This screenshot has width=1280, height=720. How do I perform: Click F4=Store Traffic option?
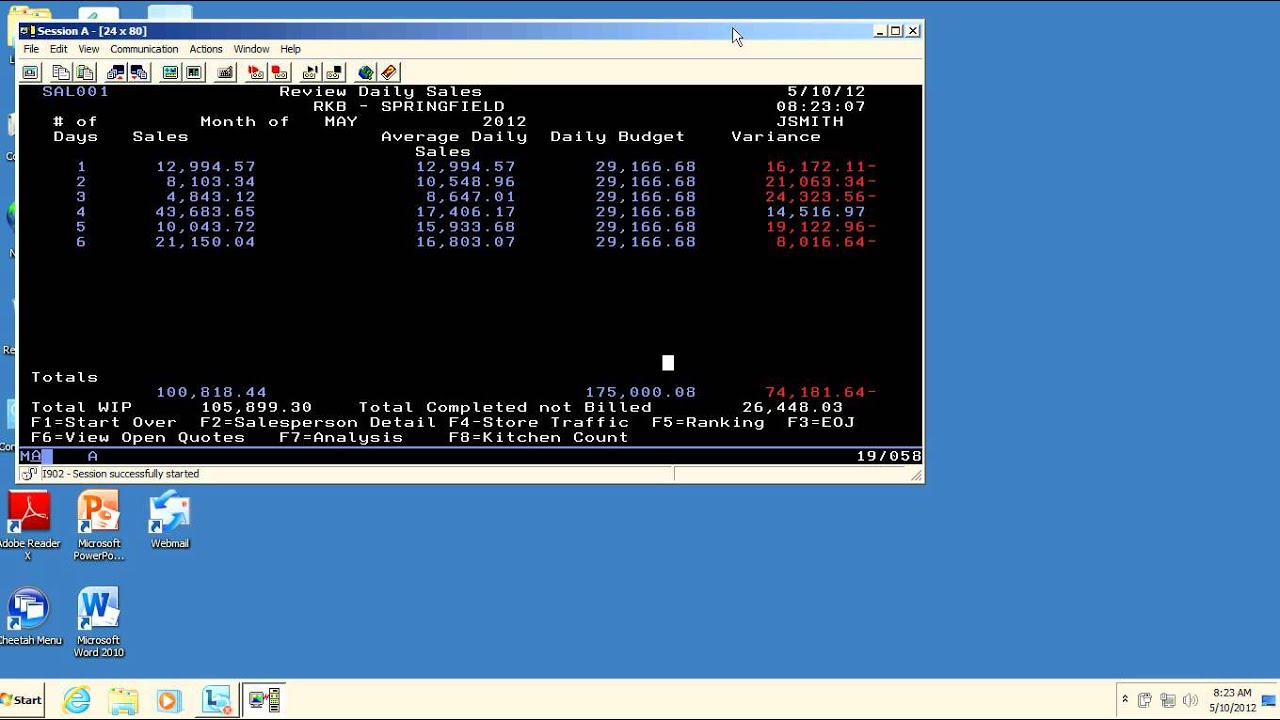539,422
